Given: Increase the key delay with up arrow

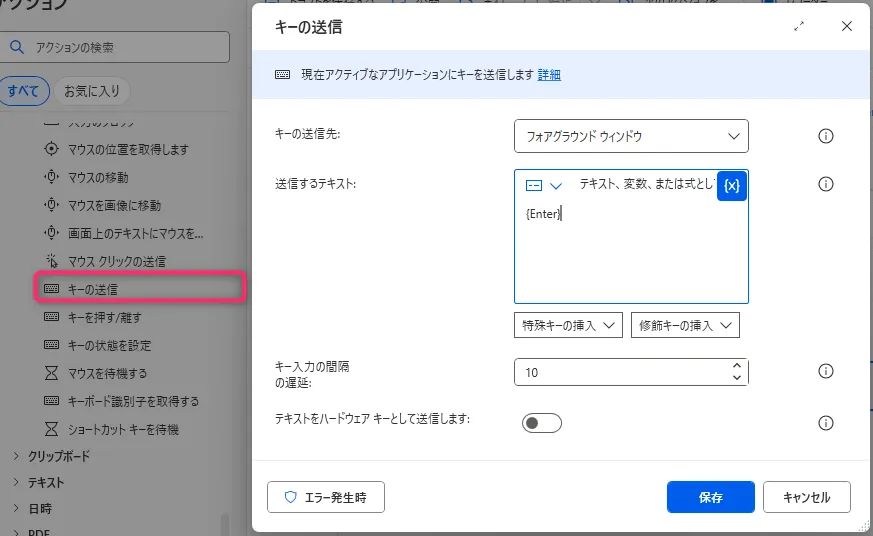Looking at the screenshot, I should (737, 365).
